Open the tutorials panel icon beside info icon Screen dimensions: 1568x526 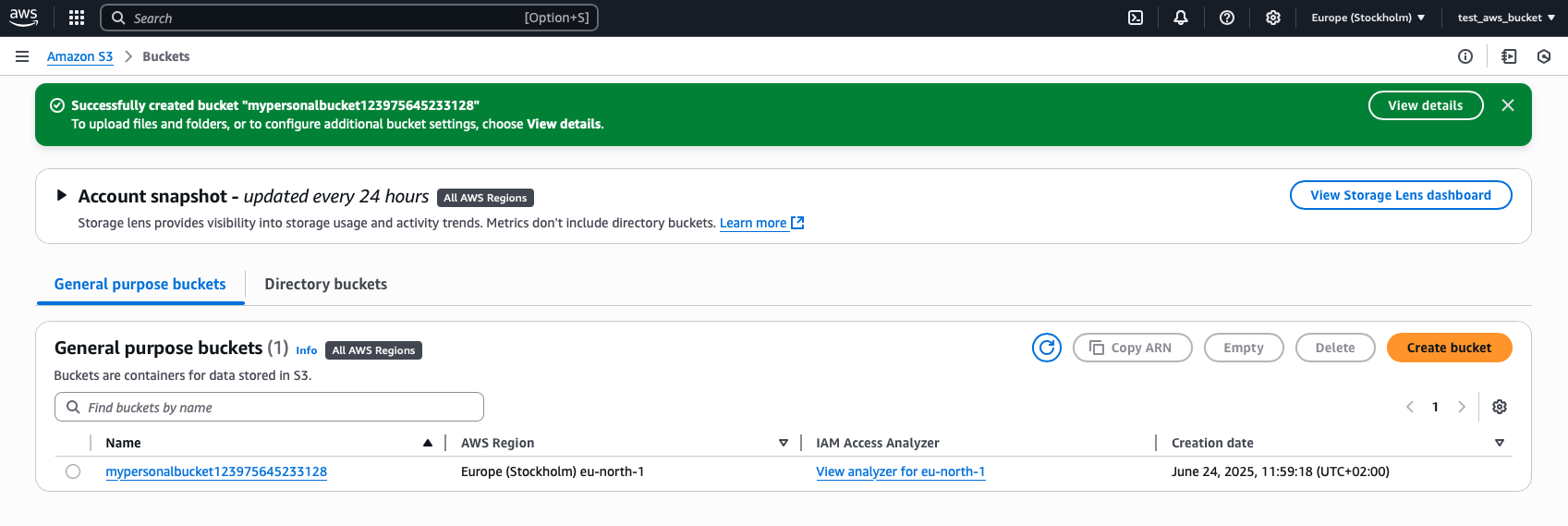(x=1509, y=56)
